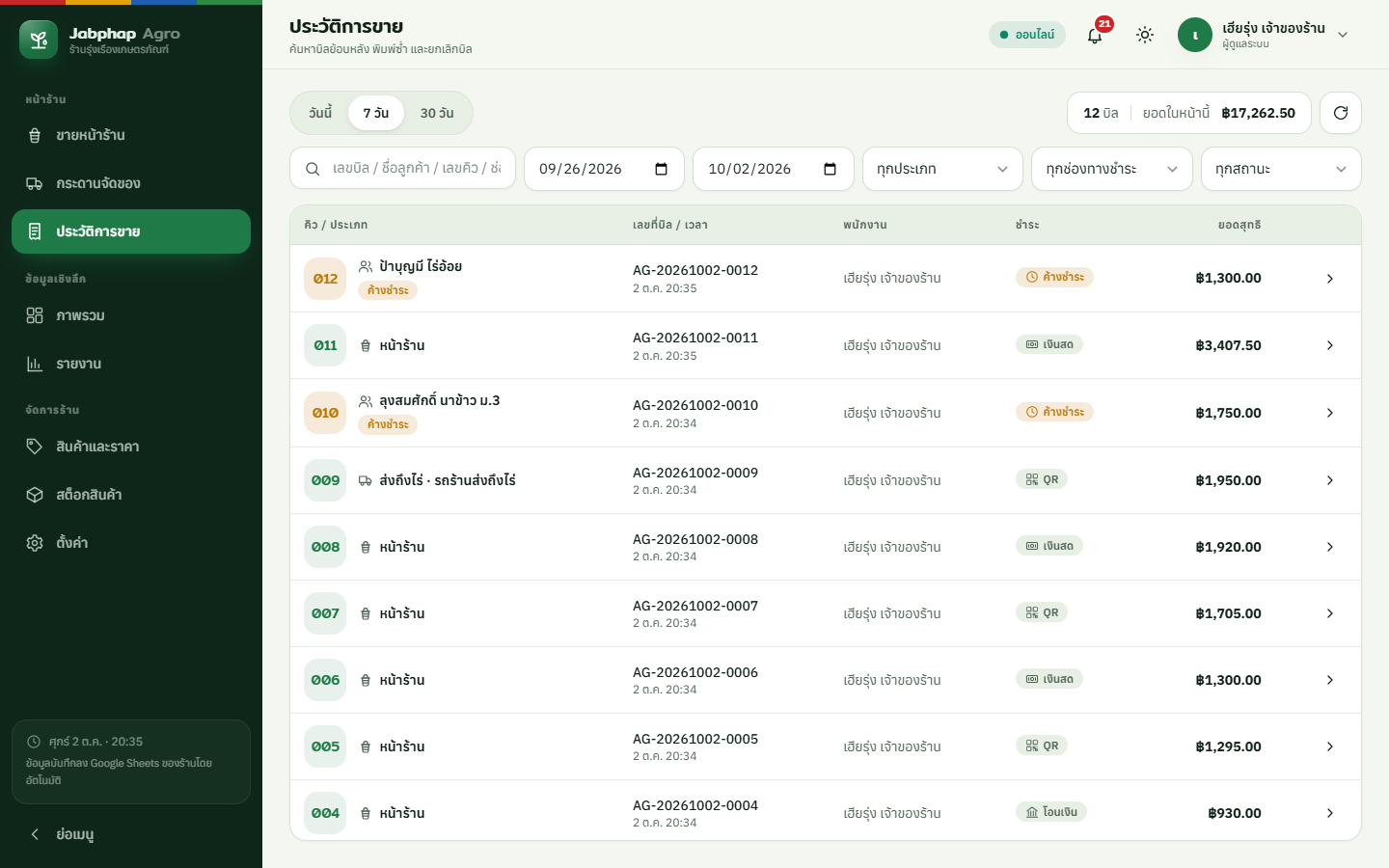
Task: Click the ส่งถึงไร่ · รถร้านส่งถึงไร่ row label
Action: [448, 480]
